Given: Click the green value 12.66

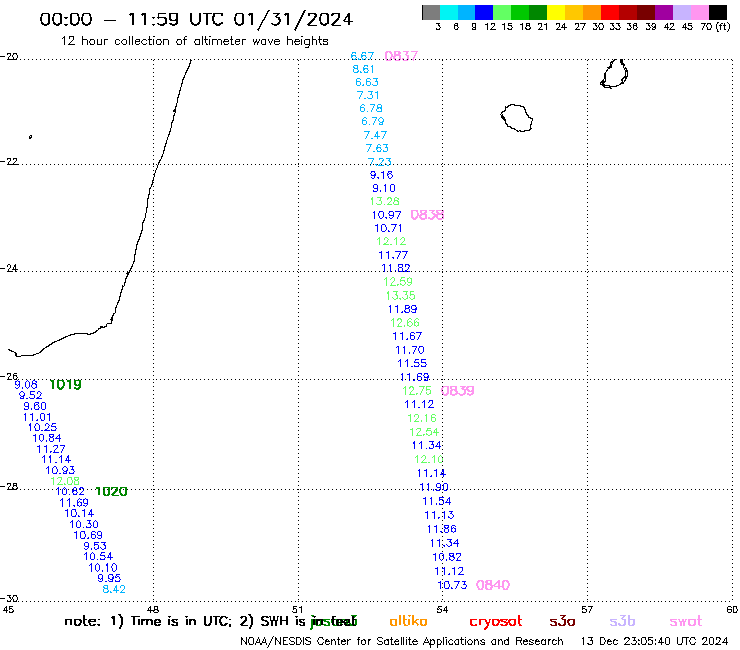Looking at the screenshot, I should point(405,323).
